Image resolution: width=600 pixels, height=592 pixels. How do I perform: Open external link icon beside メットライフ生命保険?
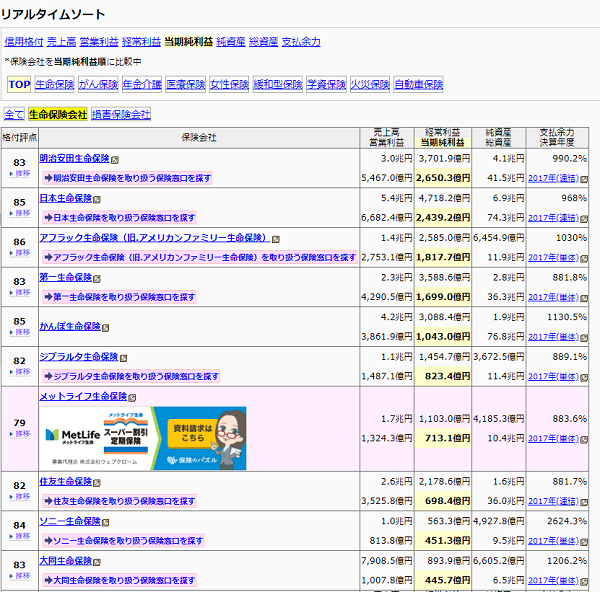[x=132, y=398]
